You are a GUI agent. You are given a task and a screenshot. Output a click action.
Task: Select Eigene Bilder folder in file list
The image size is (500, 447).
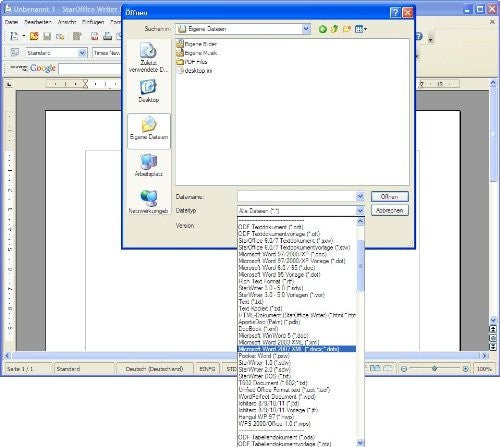pos(197,44)
